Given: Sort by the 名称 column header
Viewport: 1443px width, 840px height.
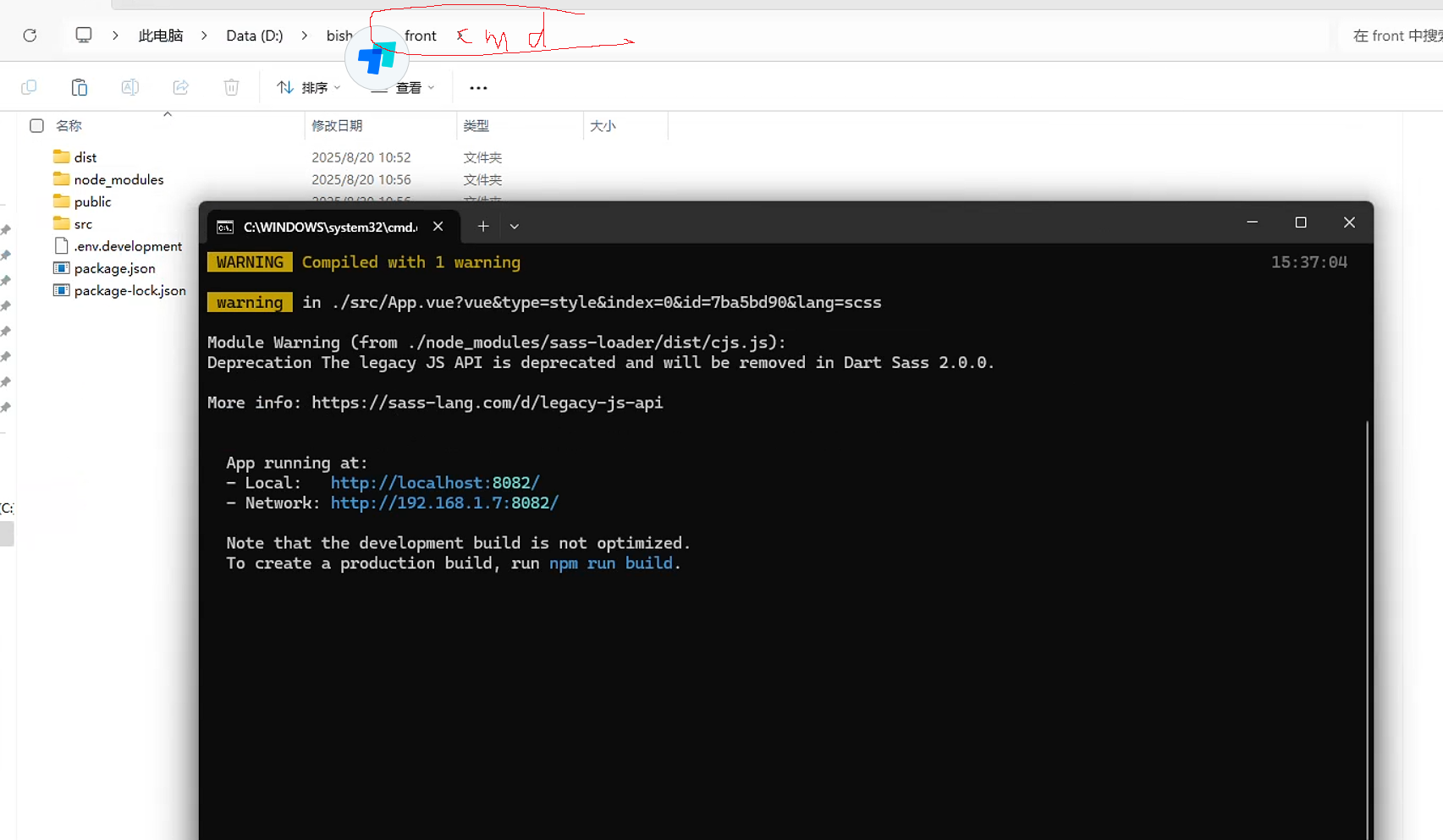Looking at the screenshot, I should (x=69, y=125).
